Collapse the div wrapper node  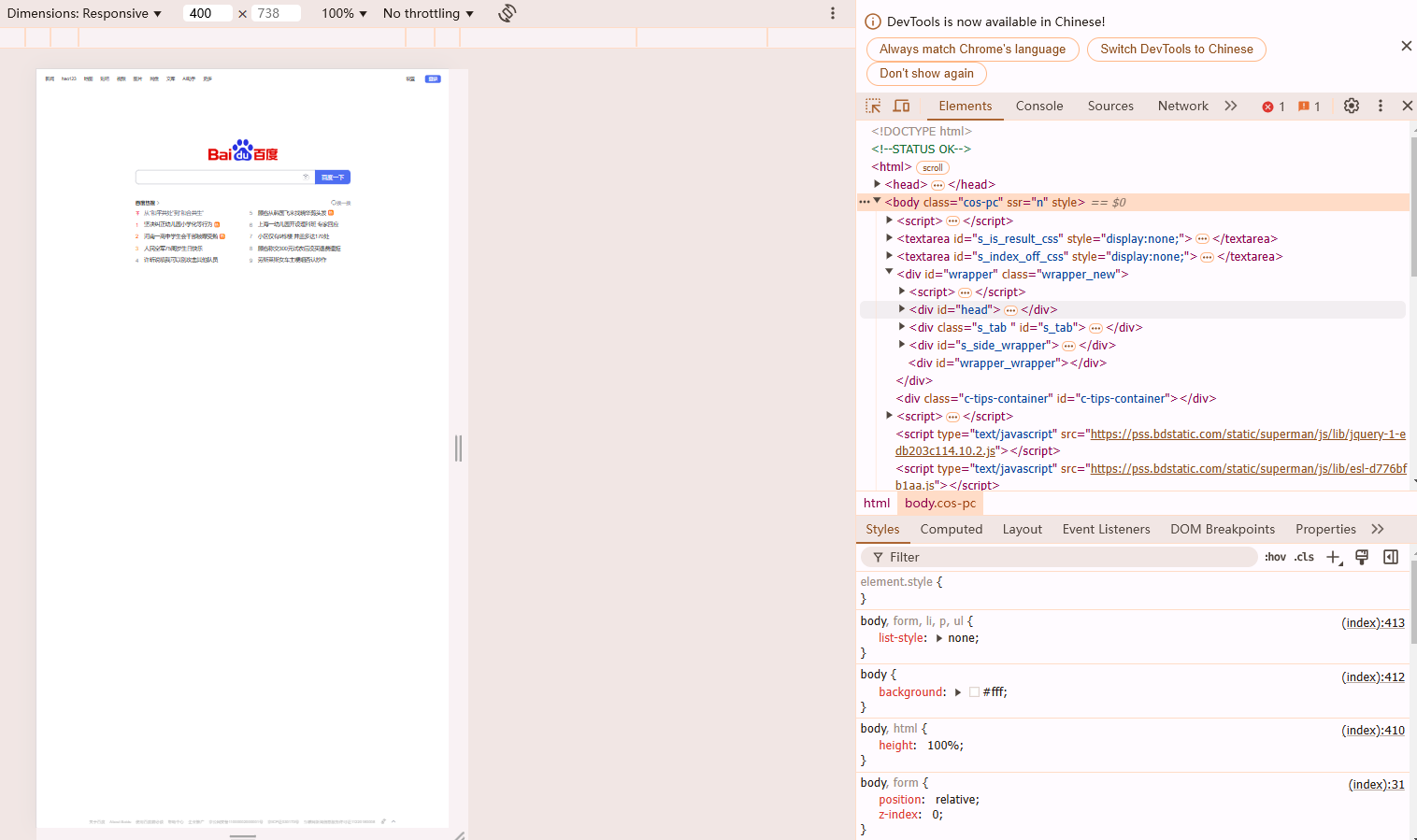889,272
